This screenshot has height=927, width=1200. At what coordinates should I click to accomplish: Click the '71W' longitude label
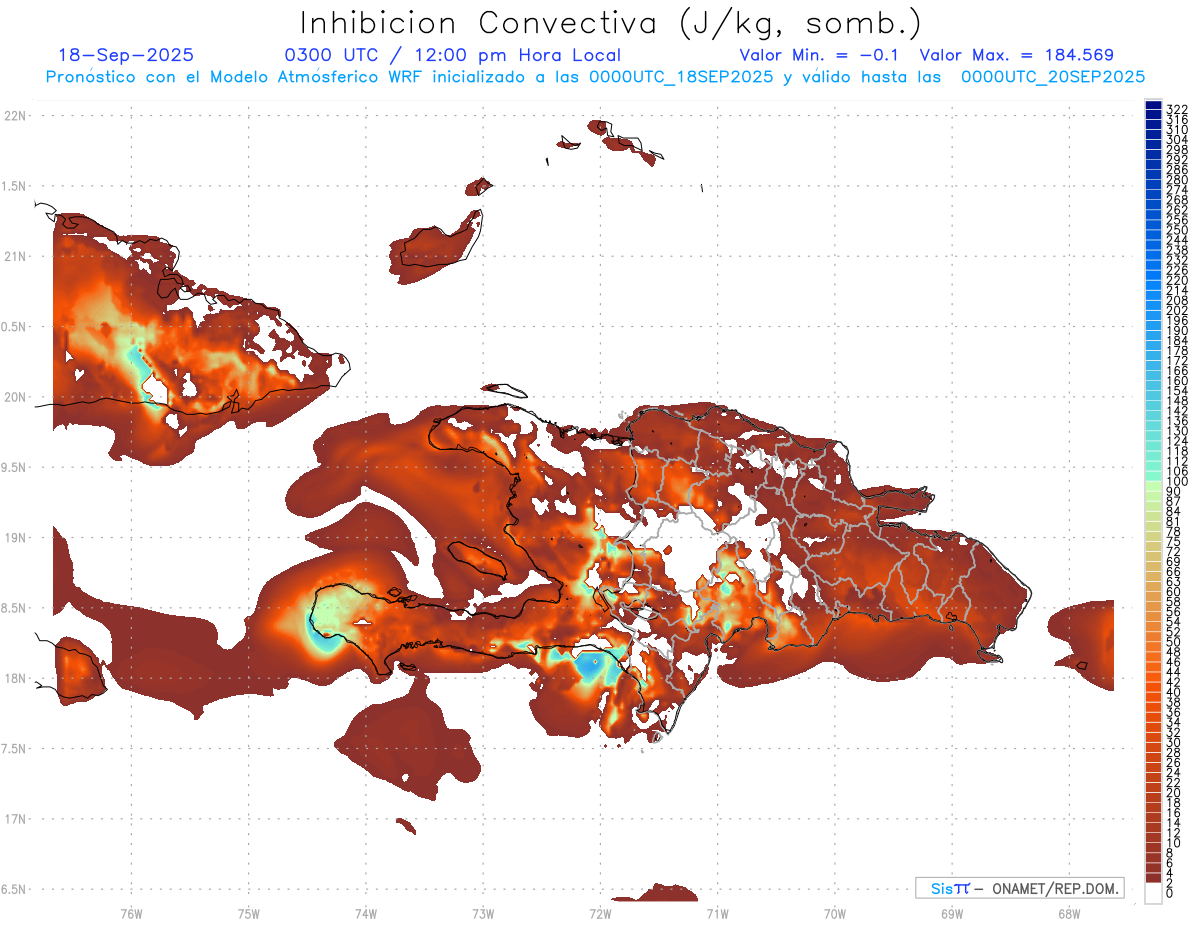click(x=717, y=913)
